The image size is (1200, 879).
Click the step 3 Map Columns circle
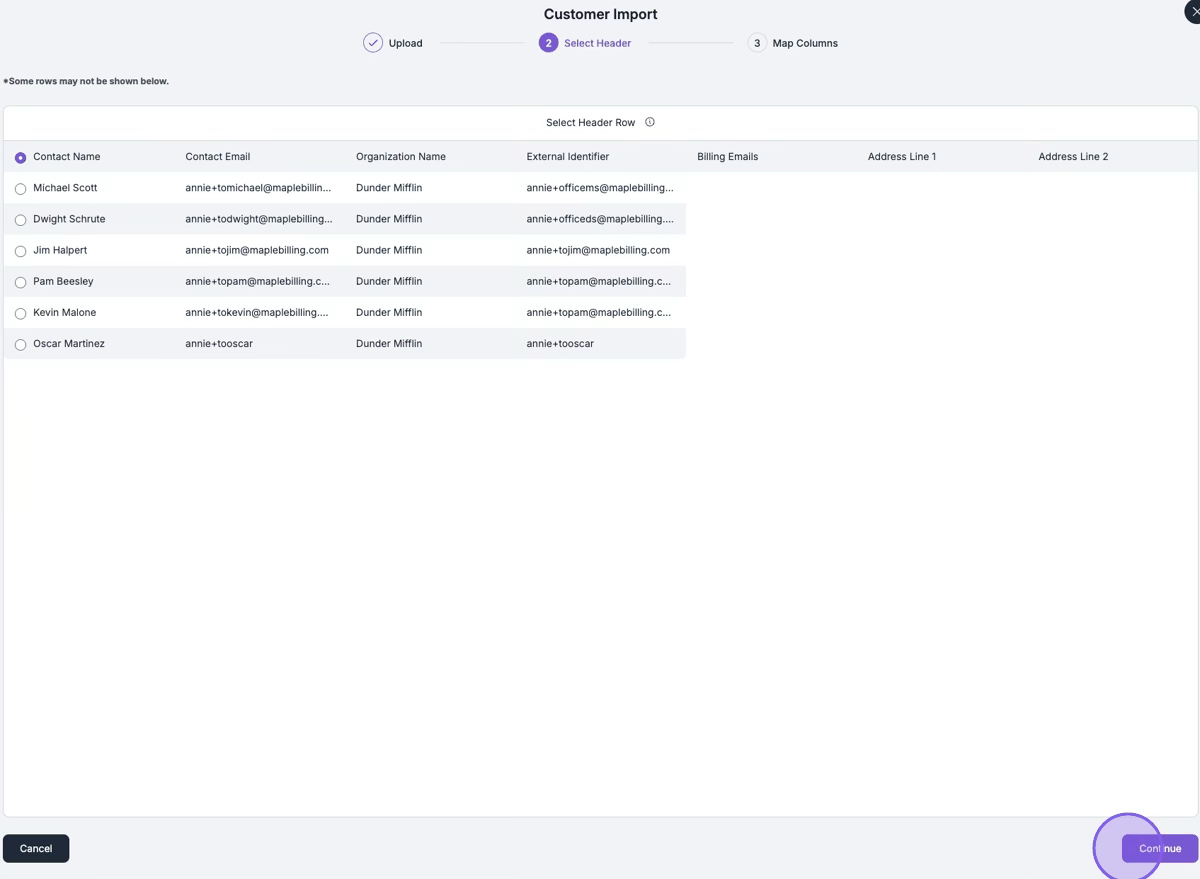[757, 43]
